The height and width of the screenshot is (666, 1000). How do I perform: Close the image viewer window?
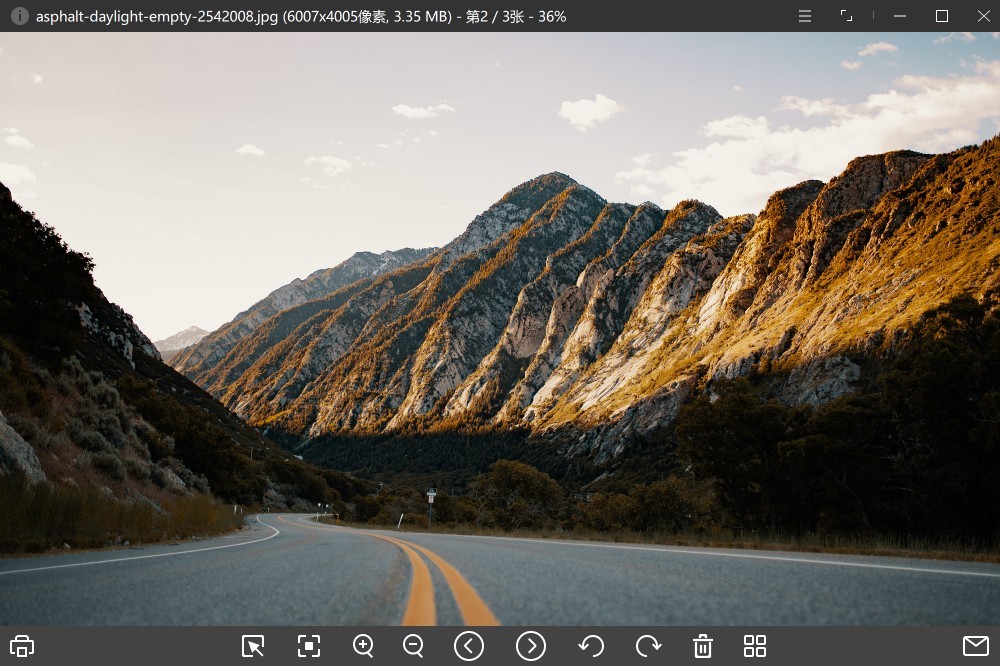tap(982, 16)
